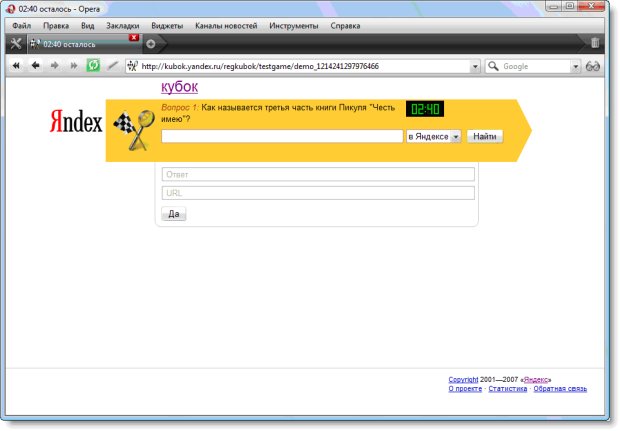Click the checkered flag kubok image
This screenshot has width=620, height=431.
pyautogui.click(x=135, y=130)
